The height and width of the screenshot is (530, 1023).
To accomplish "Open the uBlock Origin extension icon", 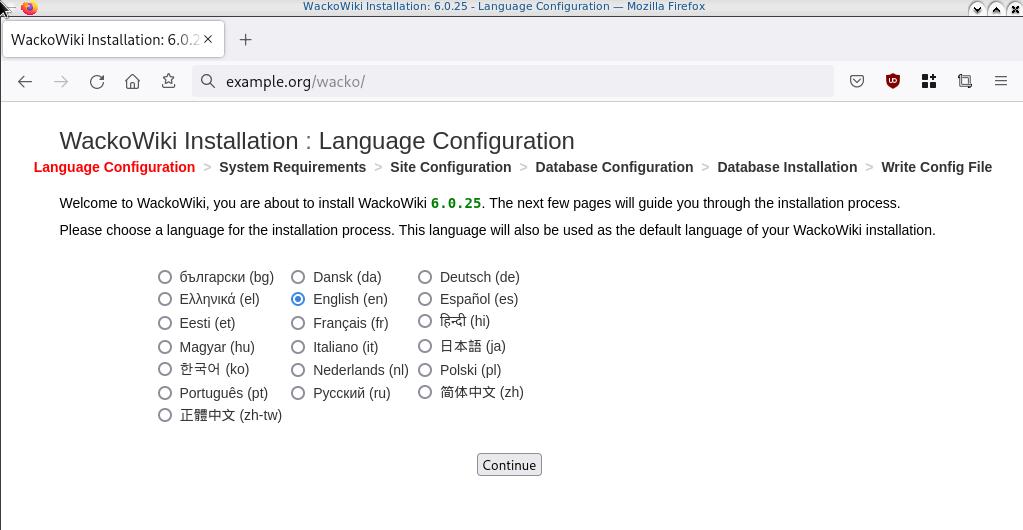I will (x=893, y=82).
